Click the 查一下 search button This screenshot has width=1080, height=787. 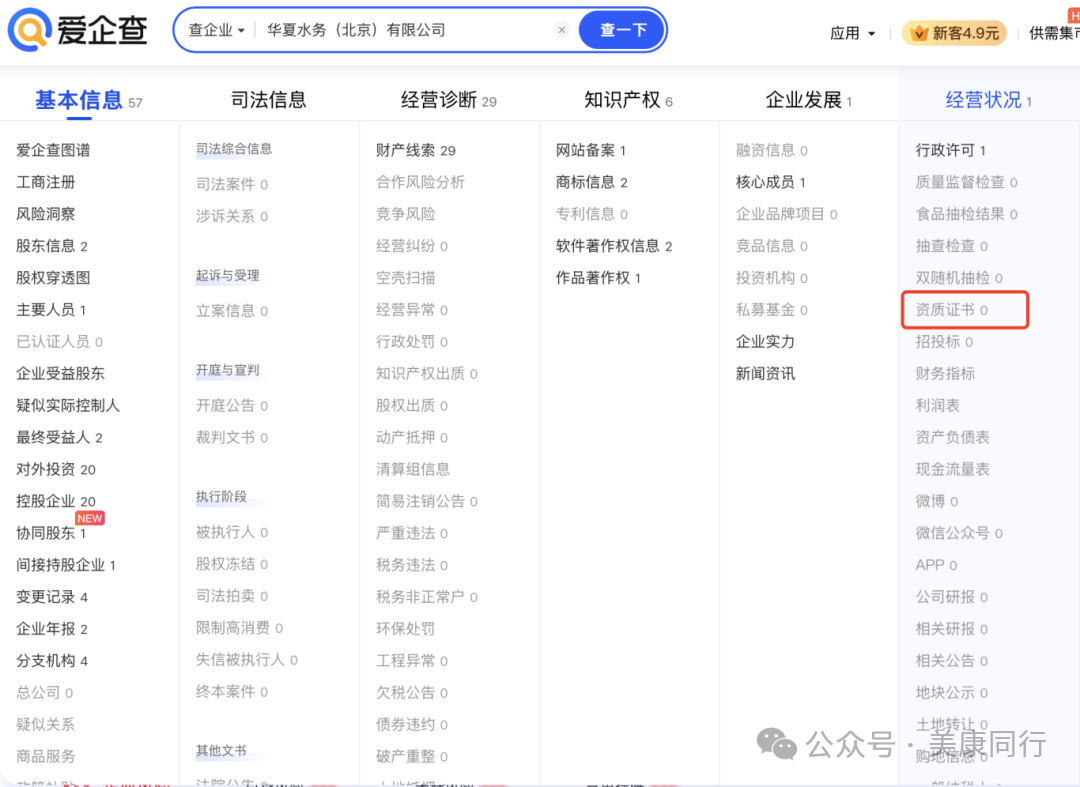(622, 30)
